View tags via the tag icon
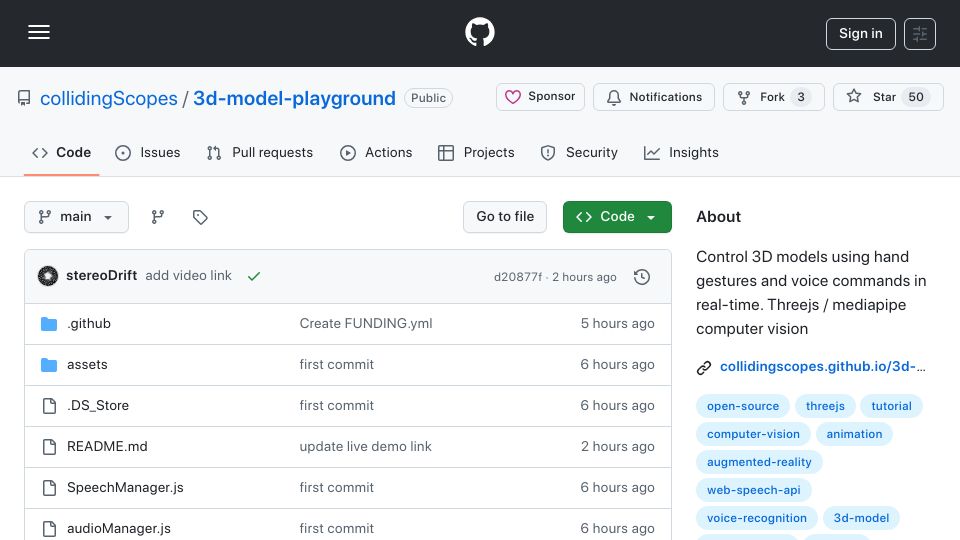Image resolution: width=960 pixels, height=540 pixels. [200, 217]
